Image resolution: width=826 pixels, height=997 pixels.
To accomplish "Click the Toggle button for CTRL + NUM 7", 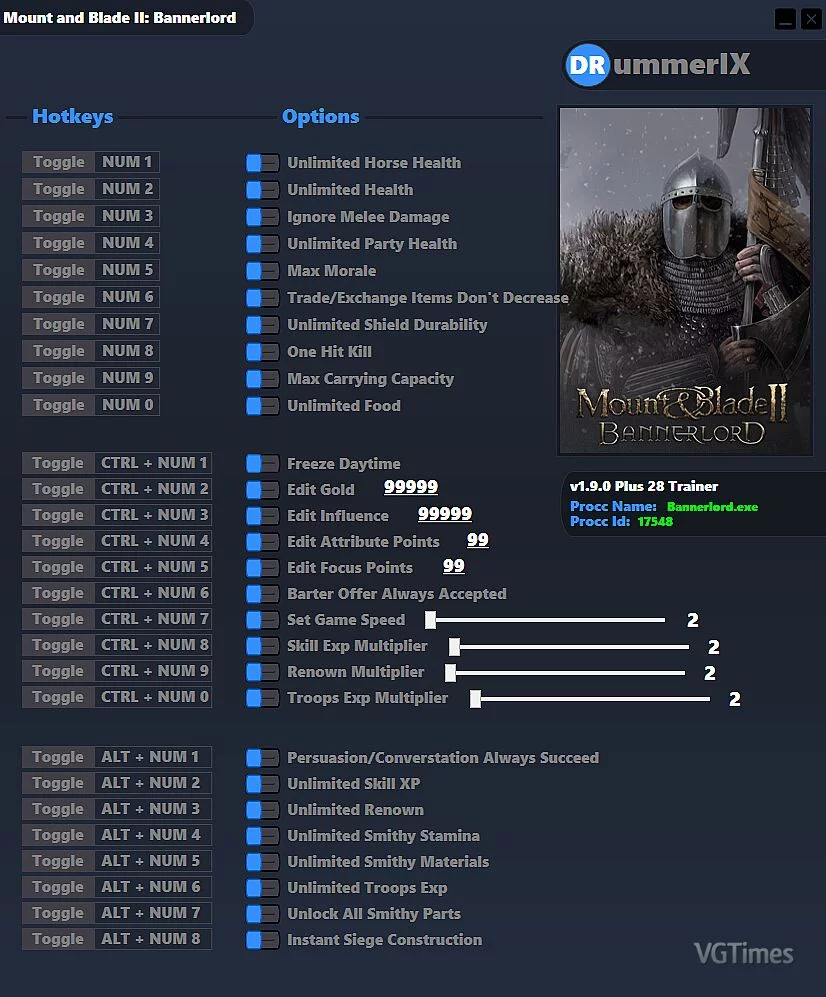I will coord(59,619).
